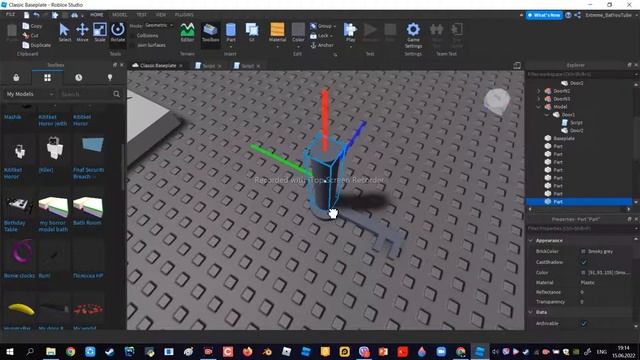Click the New file icon in quick access bar
The image size is (640, 360).
(x=27, y=15)
